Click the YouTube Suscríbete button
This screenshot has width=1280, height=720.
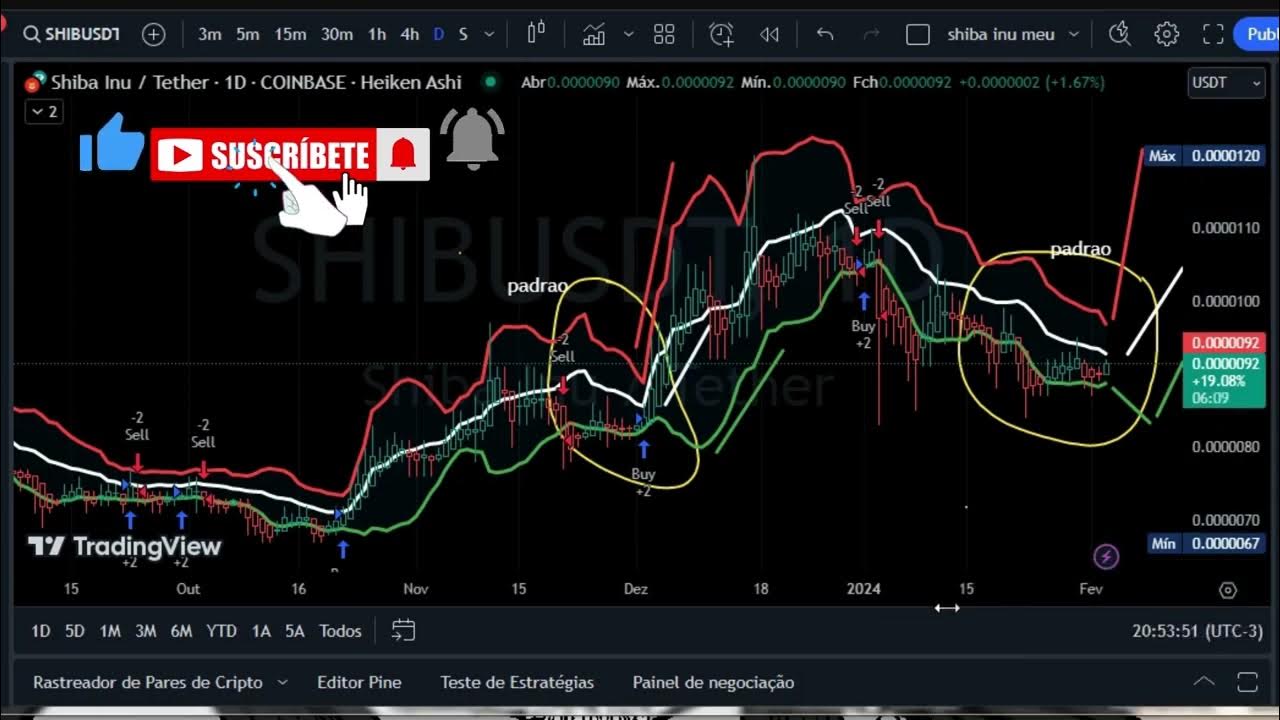click(x=265, y=155)
